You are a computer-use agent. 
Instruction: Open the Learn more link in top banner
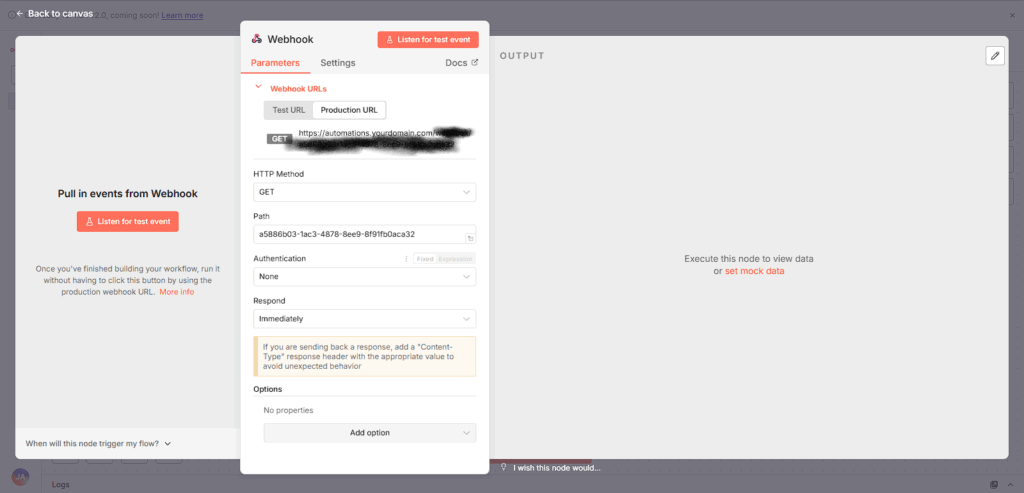click(182, 15)
